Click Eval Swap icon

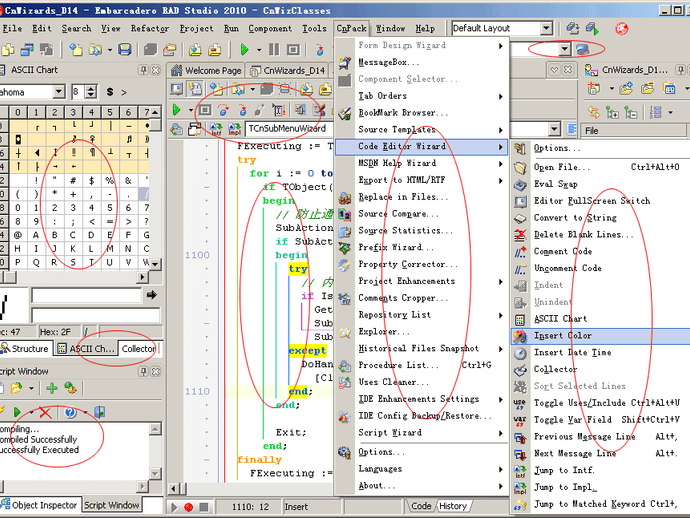[x=520, y=185]
